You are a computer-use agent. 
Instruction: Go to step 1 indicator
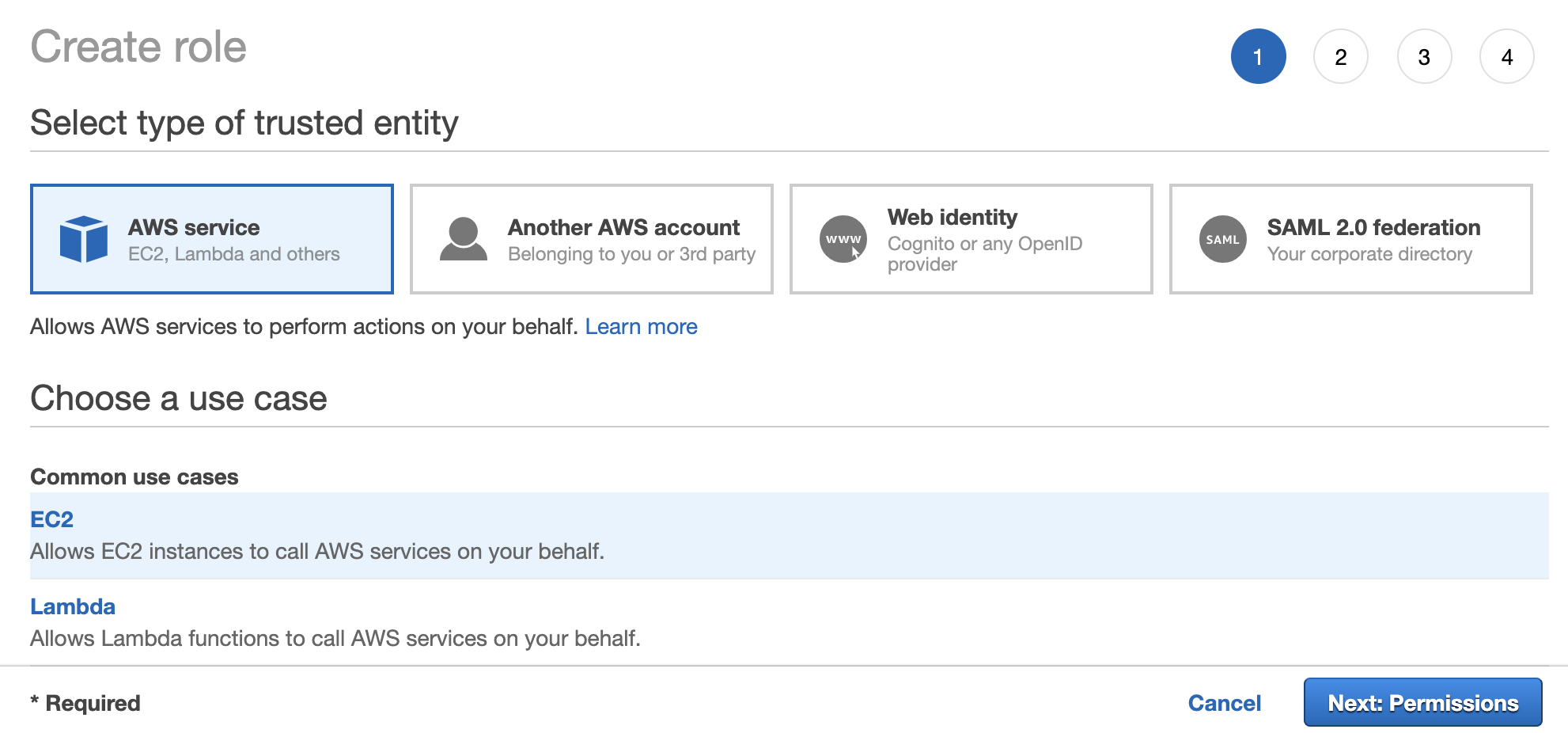[1258, 57]
